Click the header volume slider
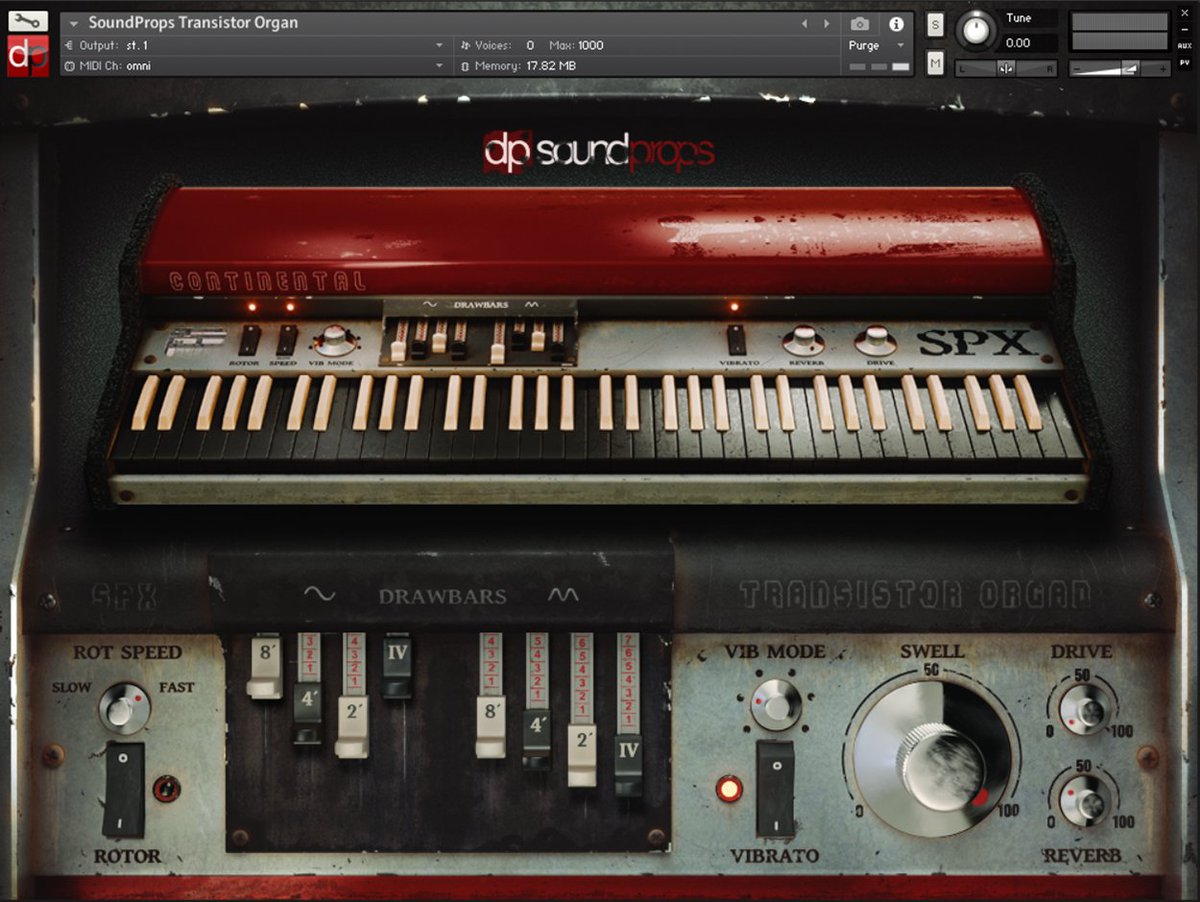1200x902 pixels. pos(1120,69)
